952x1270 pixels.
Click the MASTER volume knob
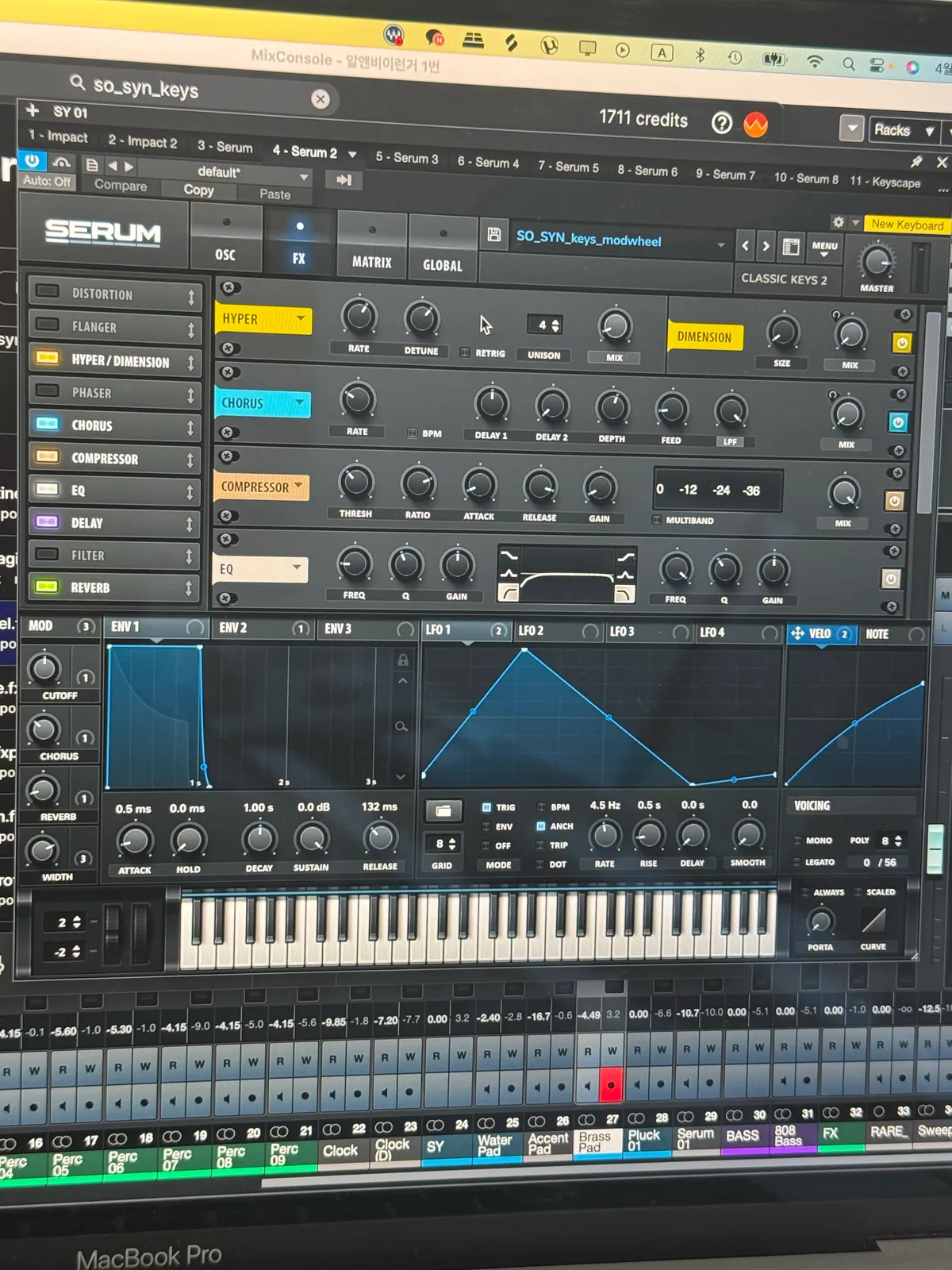coord(877,262)
